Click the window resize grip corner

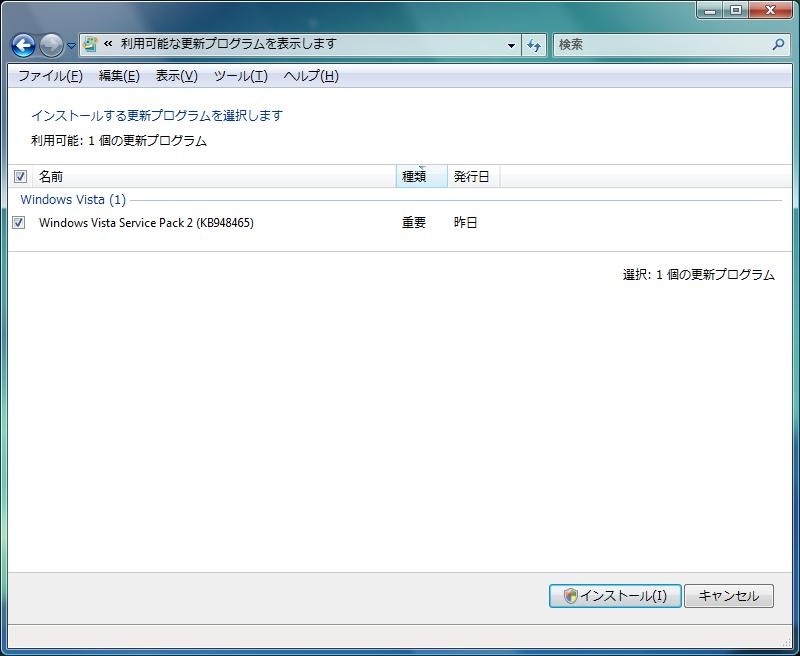tap(786, 643)
